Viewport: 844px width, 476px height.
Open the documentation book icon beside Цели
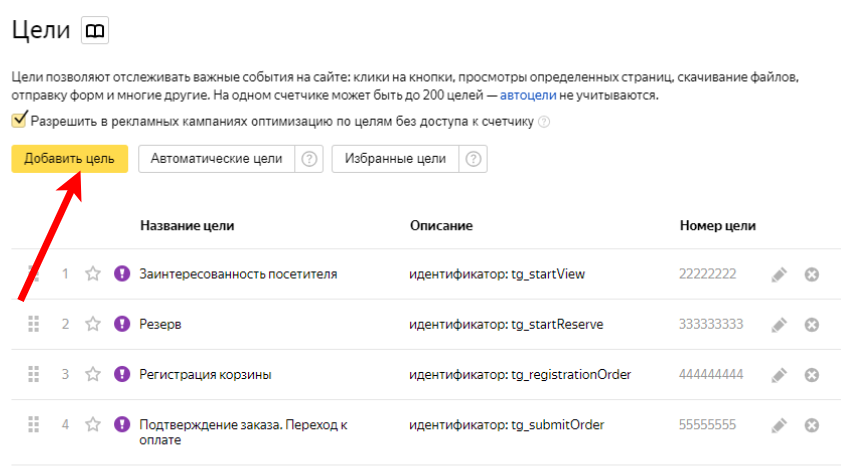[95, 31]
